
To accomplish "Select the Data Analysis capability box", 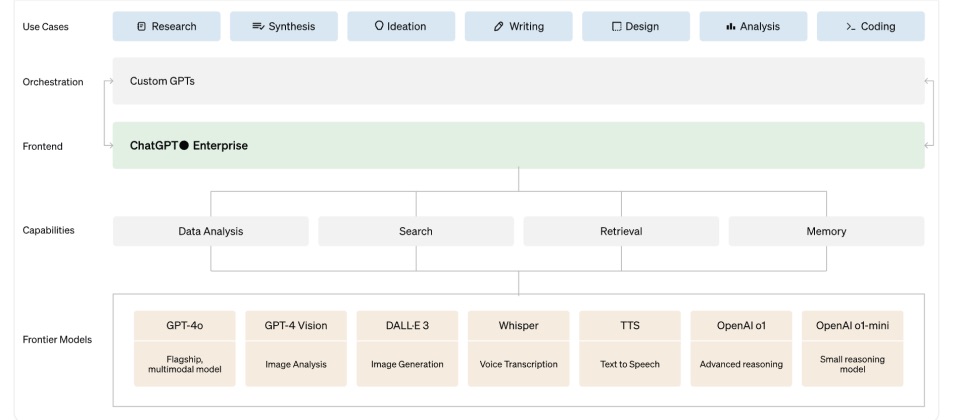I will (211, 231).
